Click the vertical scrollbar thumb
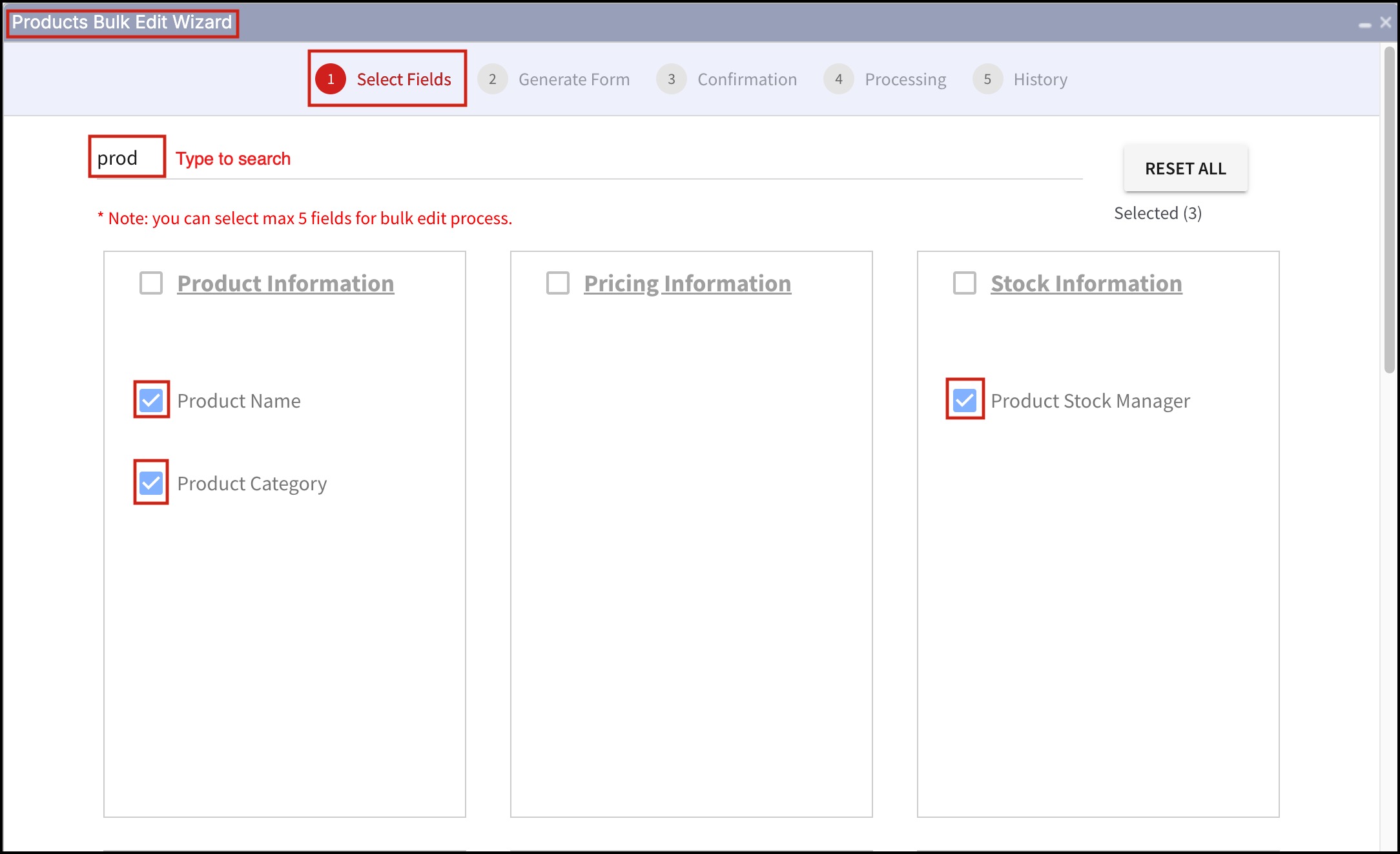 1389,207
